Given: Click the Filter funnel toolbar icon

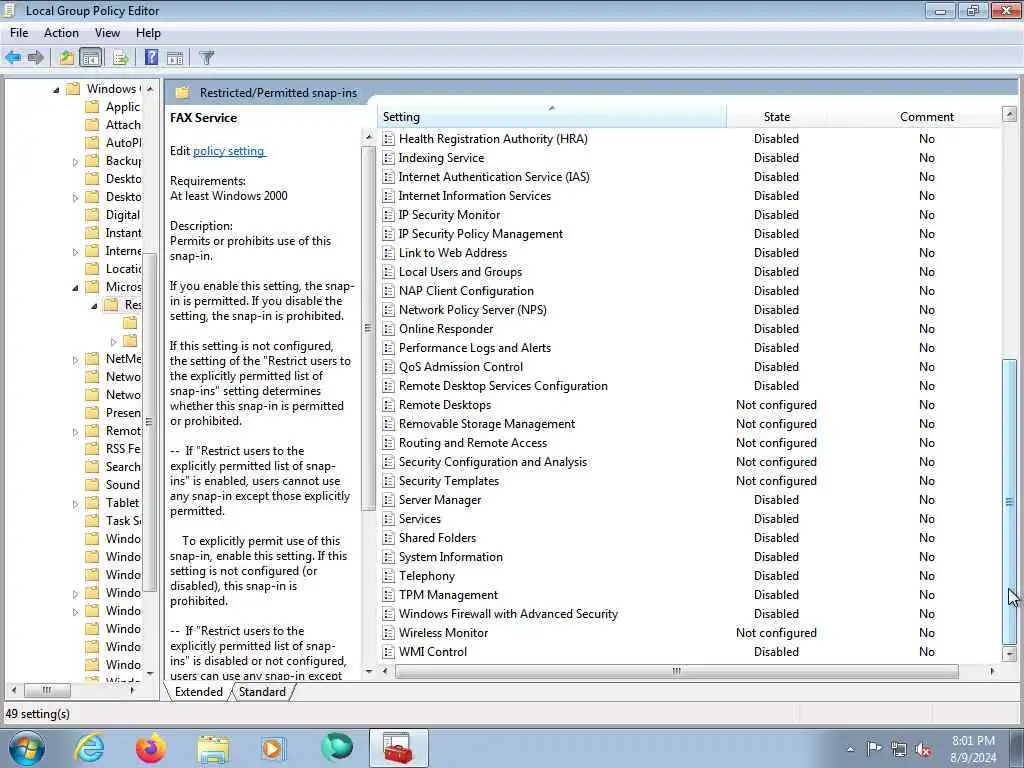Looking at the screenshot, I should click(x=206, y=57).
